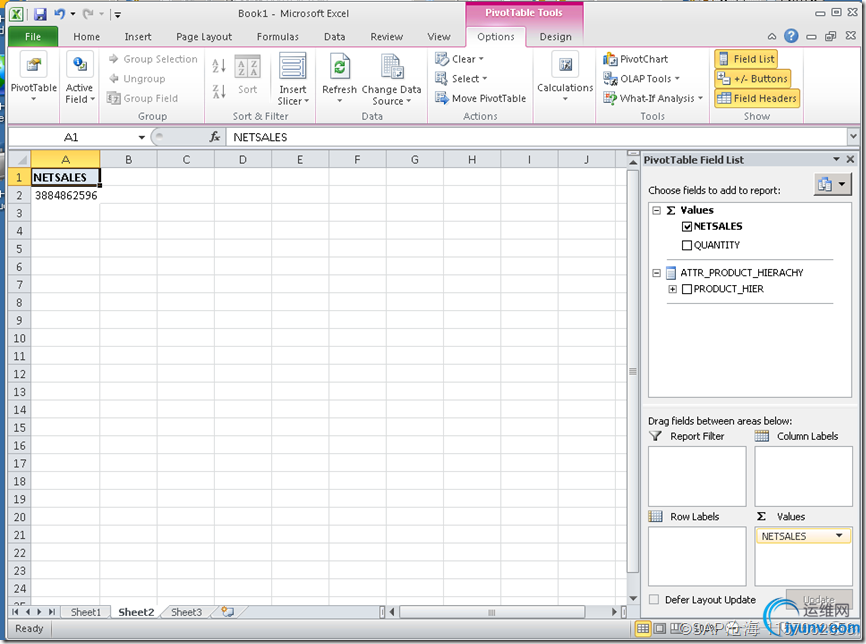Click the PivotTable button icon

point(34,65)
